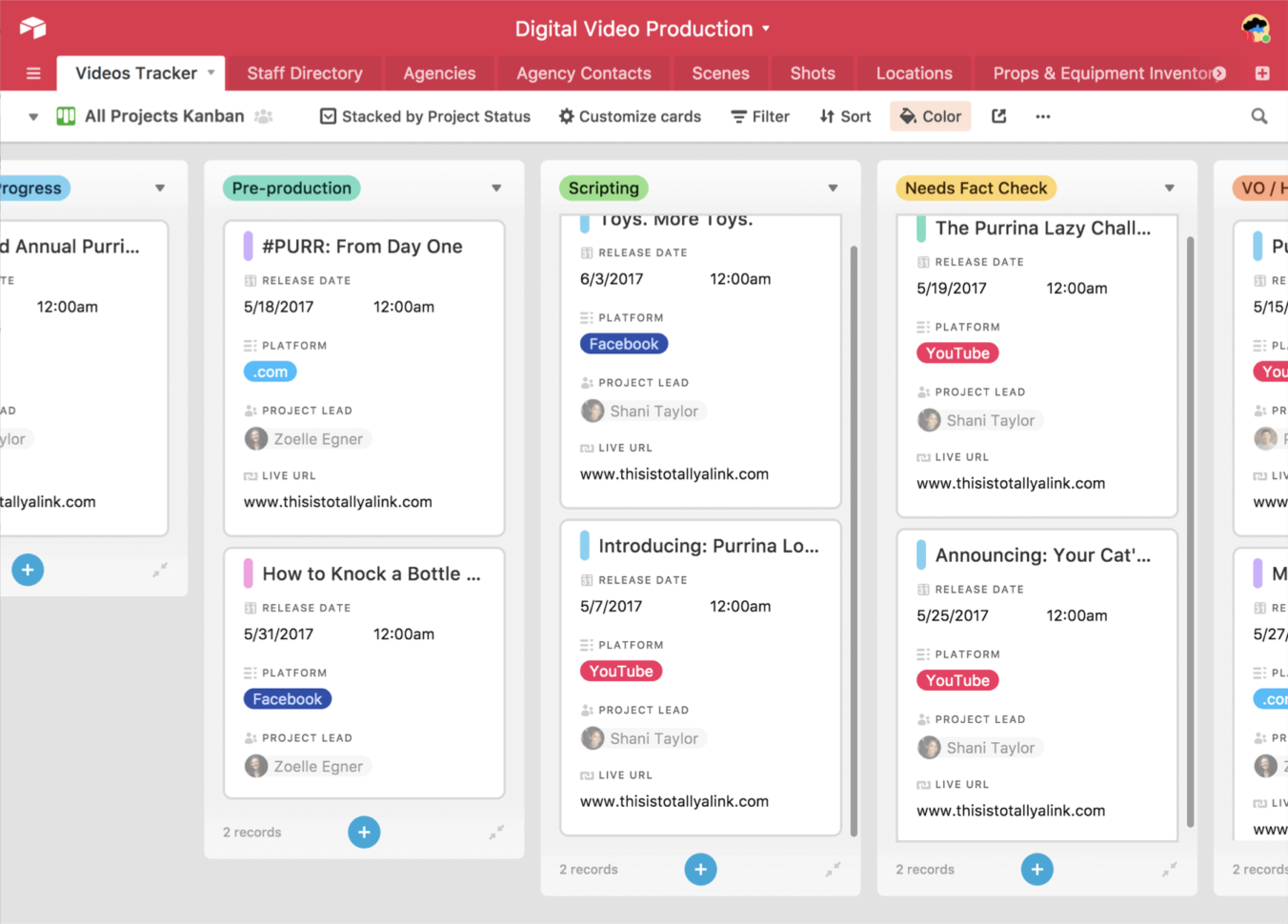Click the live URL link on #PURR card
The height and width of the screenshot is (924, 1288).
[339, 501]
